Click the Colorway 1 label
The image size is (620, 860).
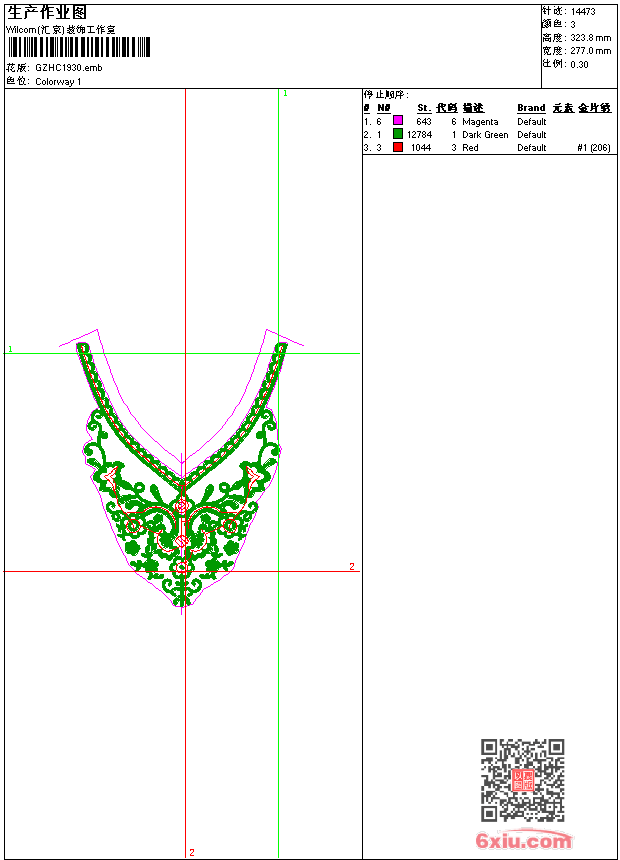pyautogui.click(x=59, y=82)
